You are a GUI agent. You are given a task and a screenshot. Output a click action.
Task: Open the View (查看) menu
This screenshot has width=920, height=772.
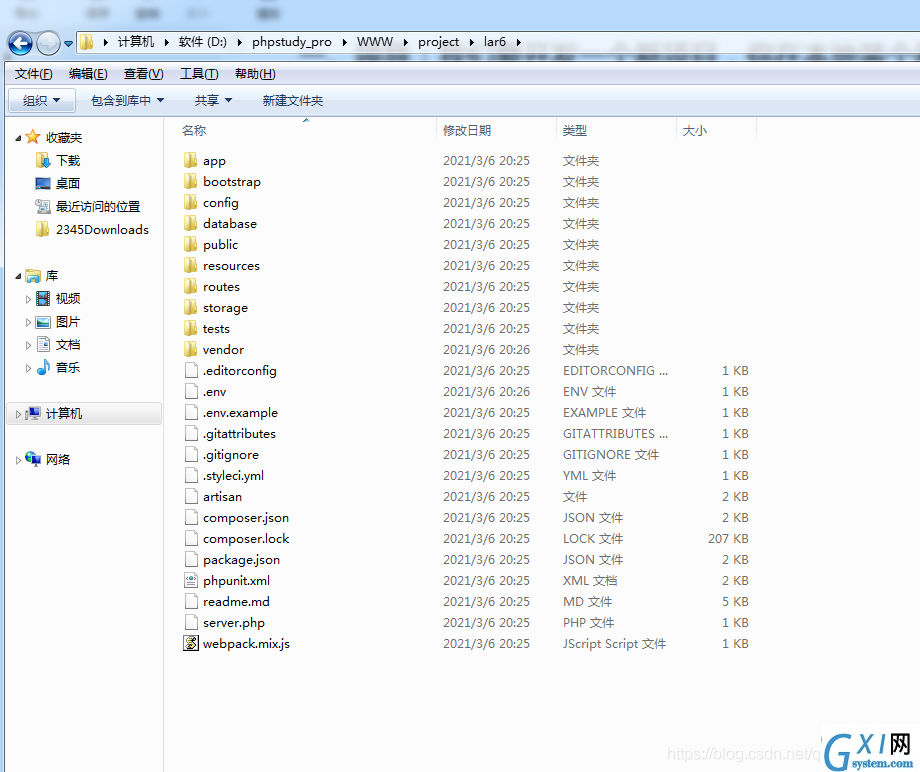pyautogui.click(x=143, y=73)
